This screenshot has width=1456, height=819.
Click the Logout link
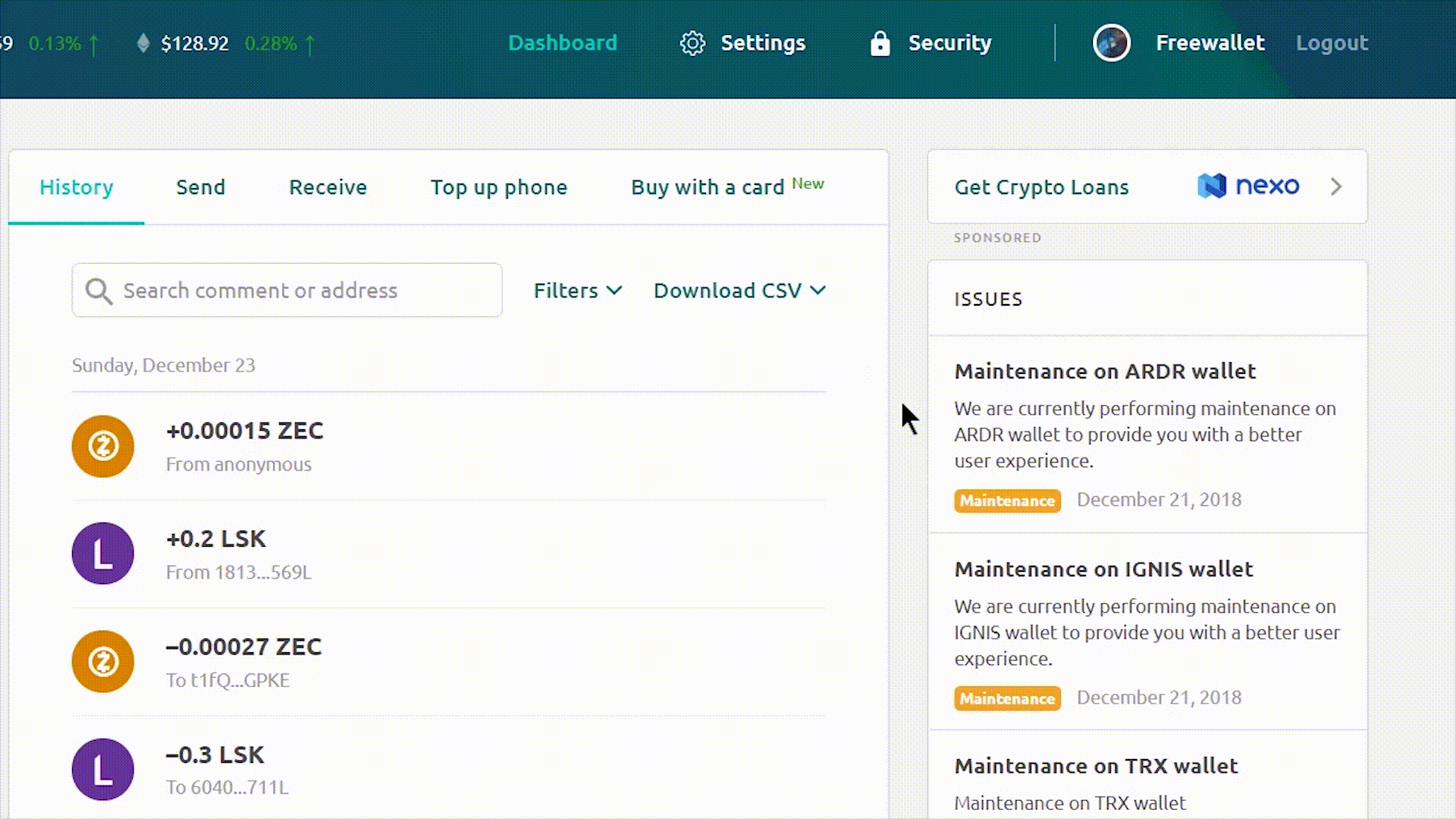[x=1332, y=43]
